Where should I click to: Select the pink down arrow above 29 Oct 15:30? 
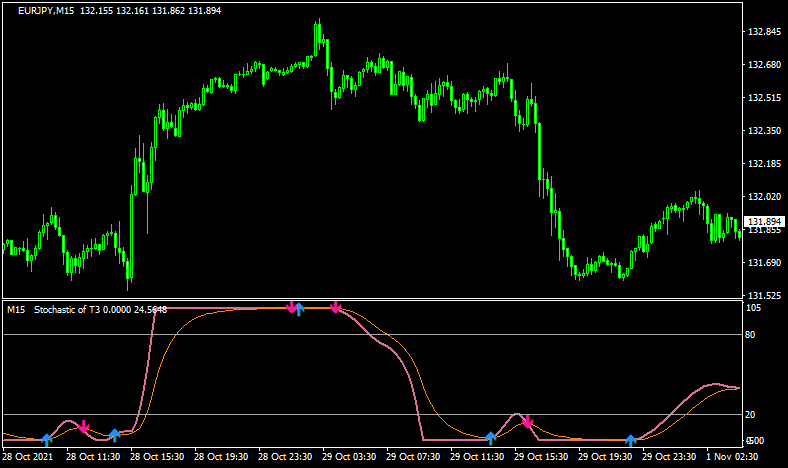point(528,422)
